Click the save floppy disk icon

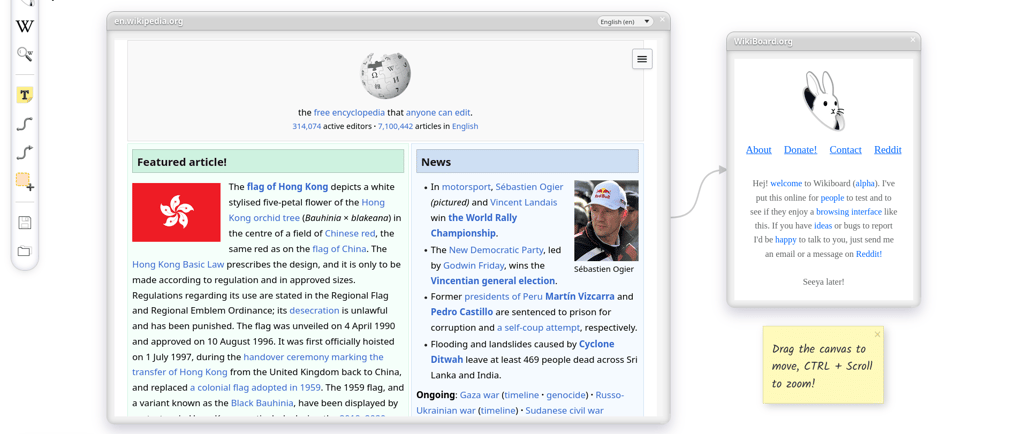tap(25, 223)
